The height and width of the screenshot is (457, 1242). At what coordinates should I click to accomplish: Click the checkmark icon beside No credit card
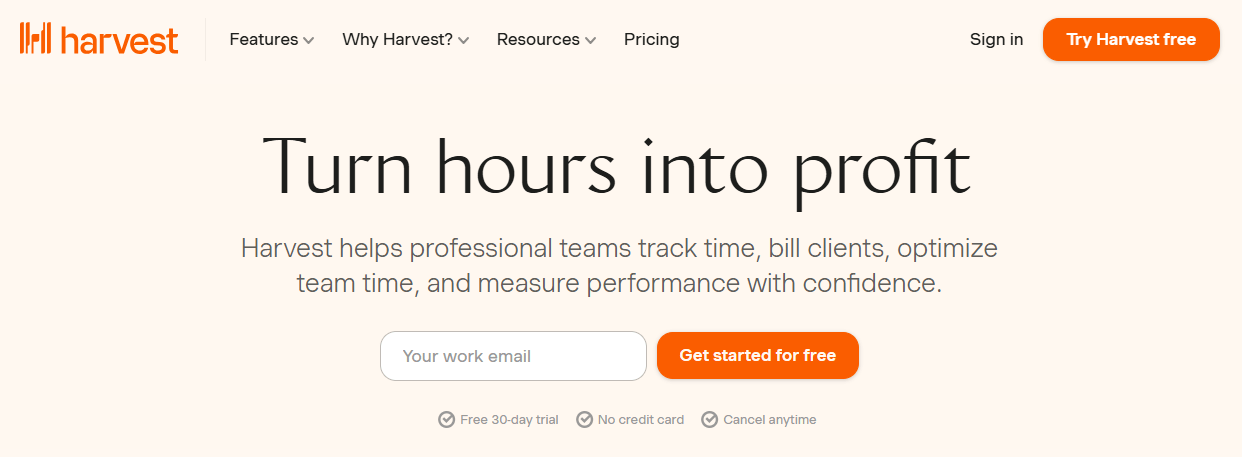pos(585,420)
